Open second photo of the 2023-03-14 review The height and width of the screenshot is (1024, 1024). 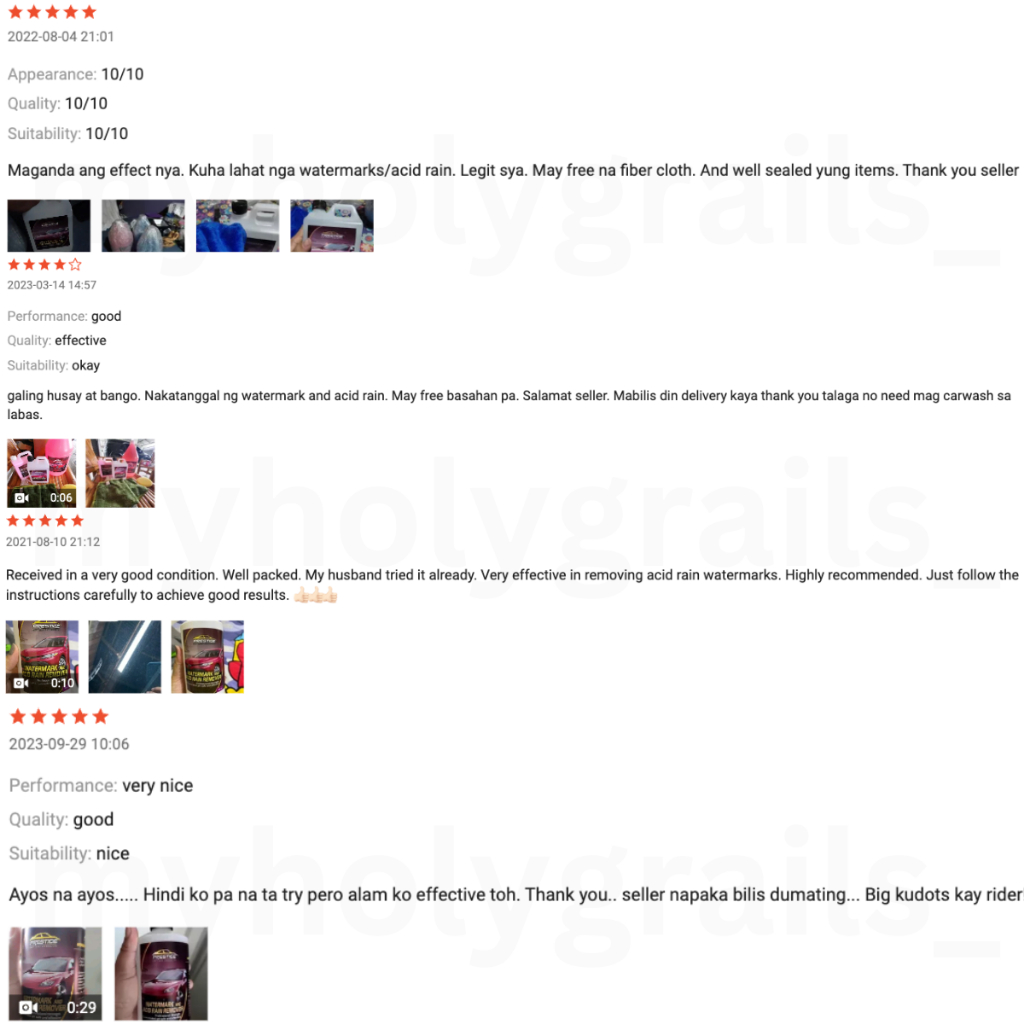[120, 473]
